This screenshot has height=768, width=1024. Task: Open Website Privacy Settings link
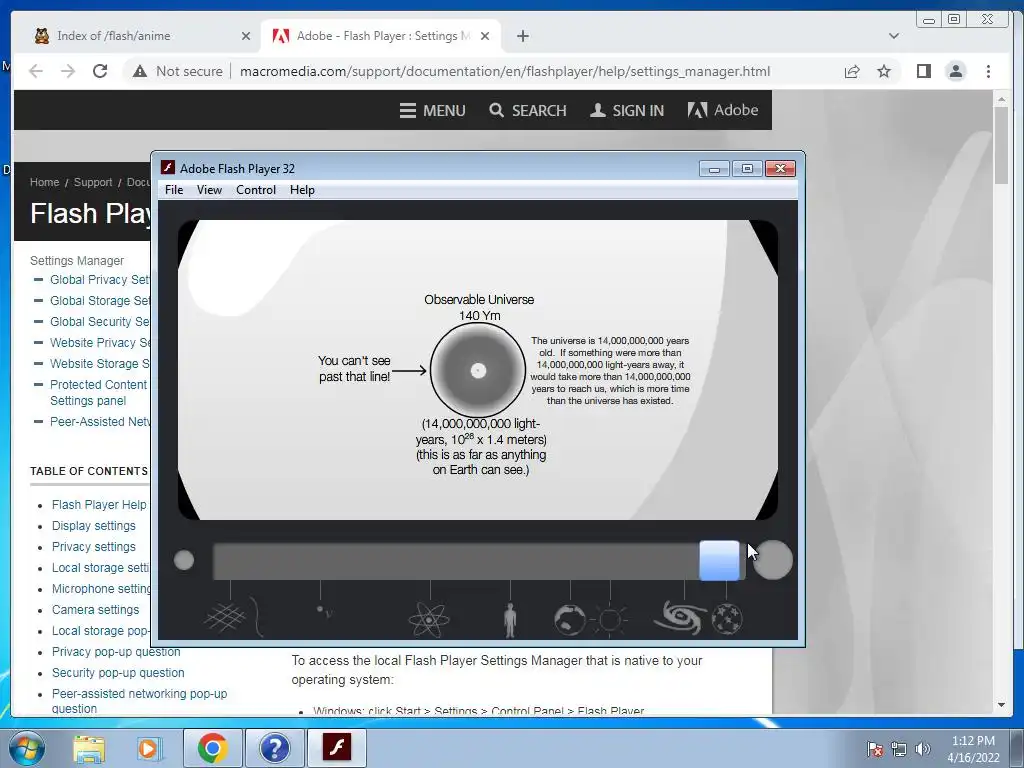click(x=100, y=342)
